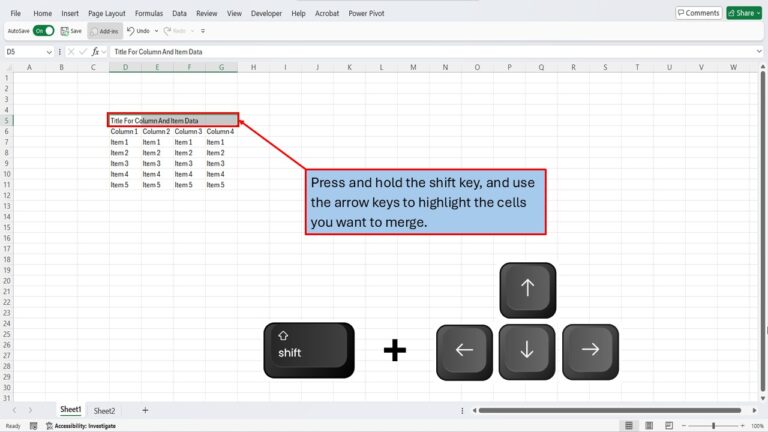
Task: Switch to the Insert ribbon tab
Action: pos(70,13)
